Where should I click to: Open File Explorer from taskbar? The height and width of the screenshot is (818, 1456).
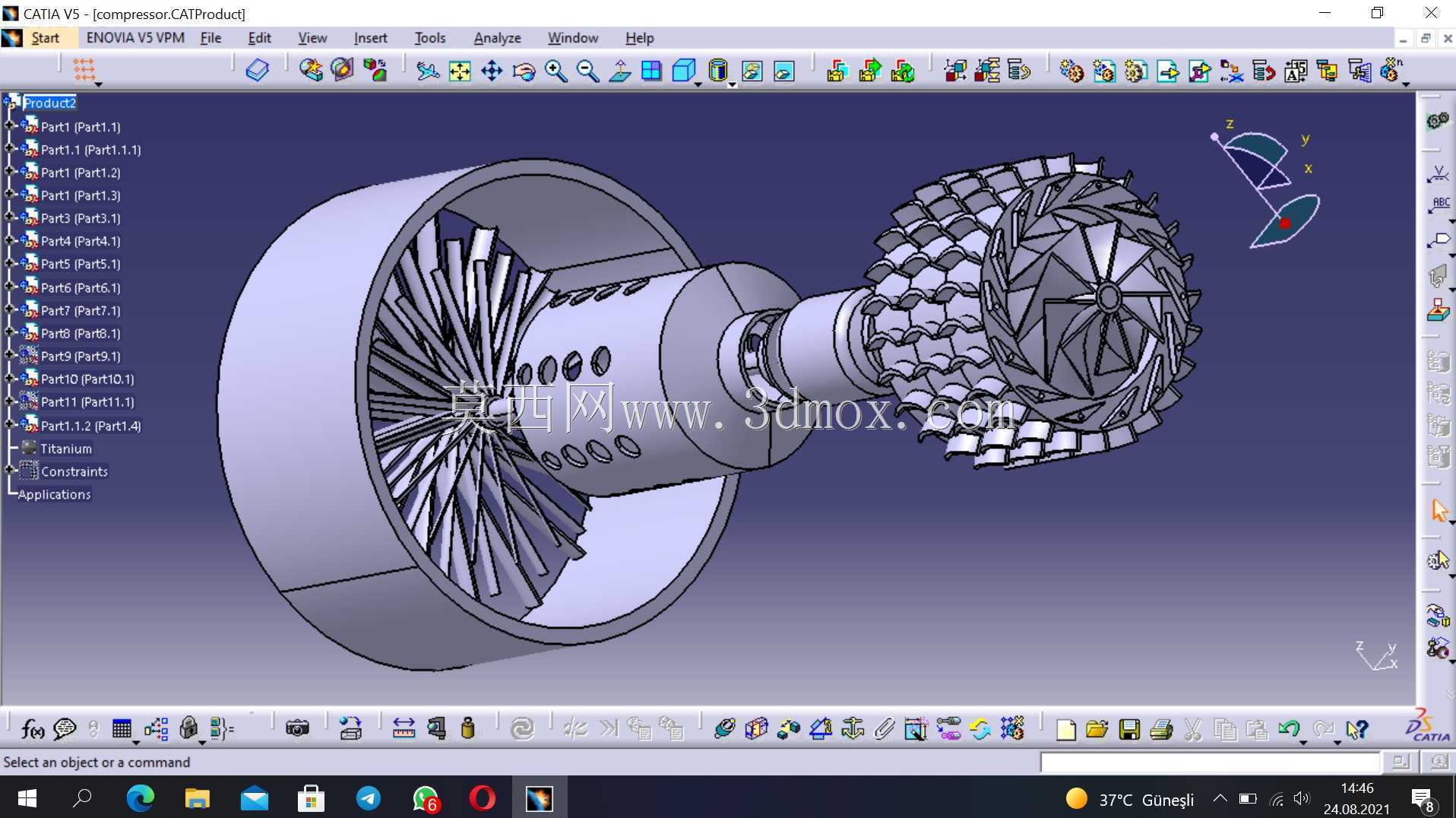pos(197,798)
